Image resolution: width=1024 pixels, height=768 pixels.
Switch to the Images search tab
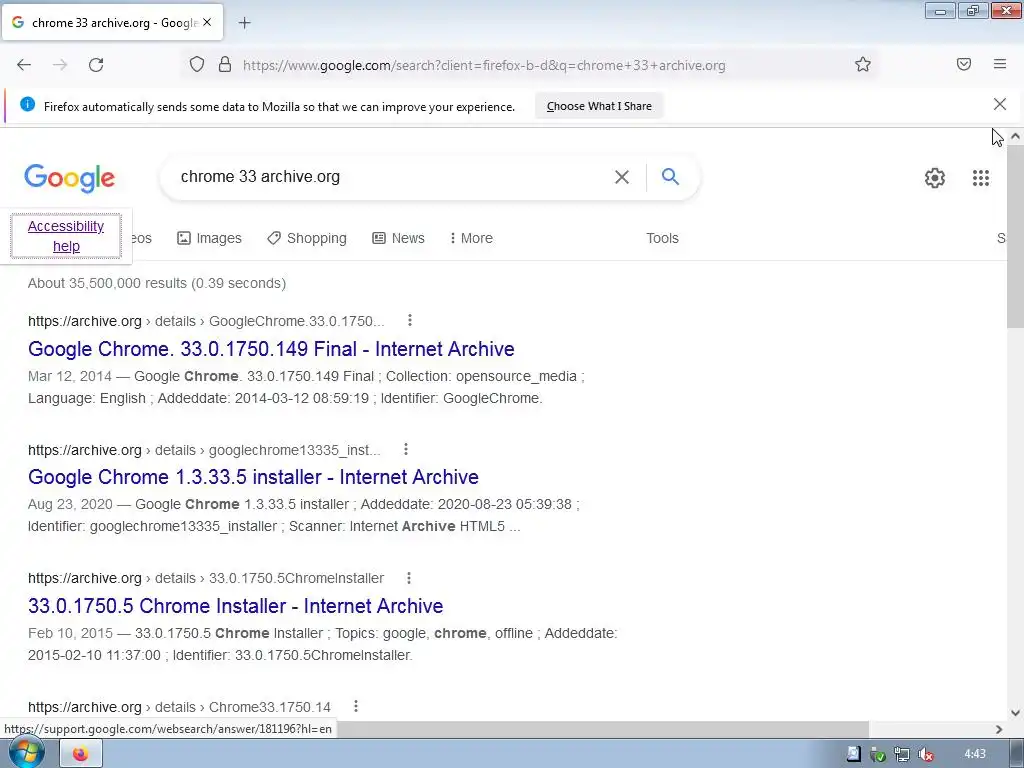[x=209, y=238]
